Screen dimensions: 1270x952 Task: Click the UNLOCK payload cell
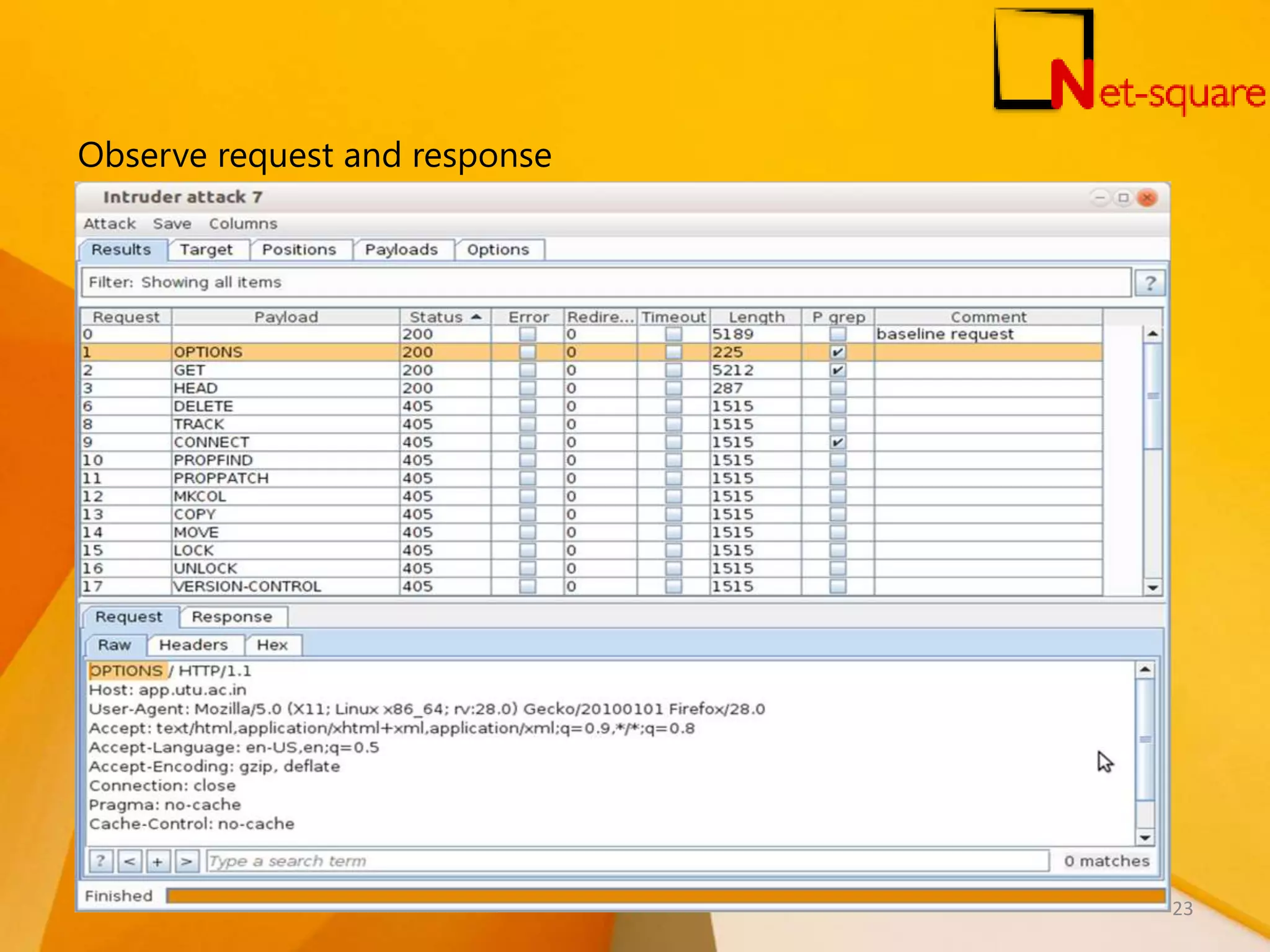tap(286, 568)
